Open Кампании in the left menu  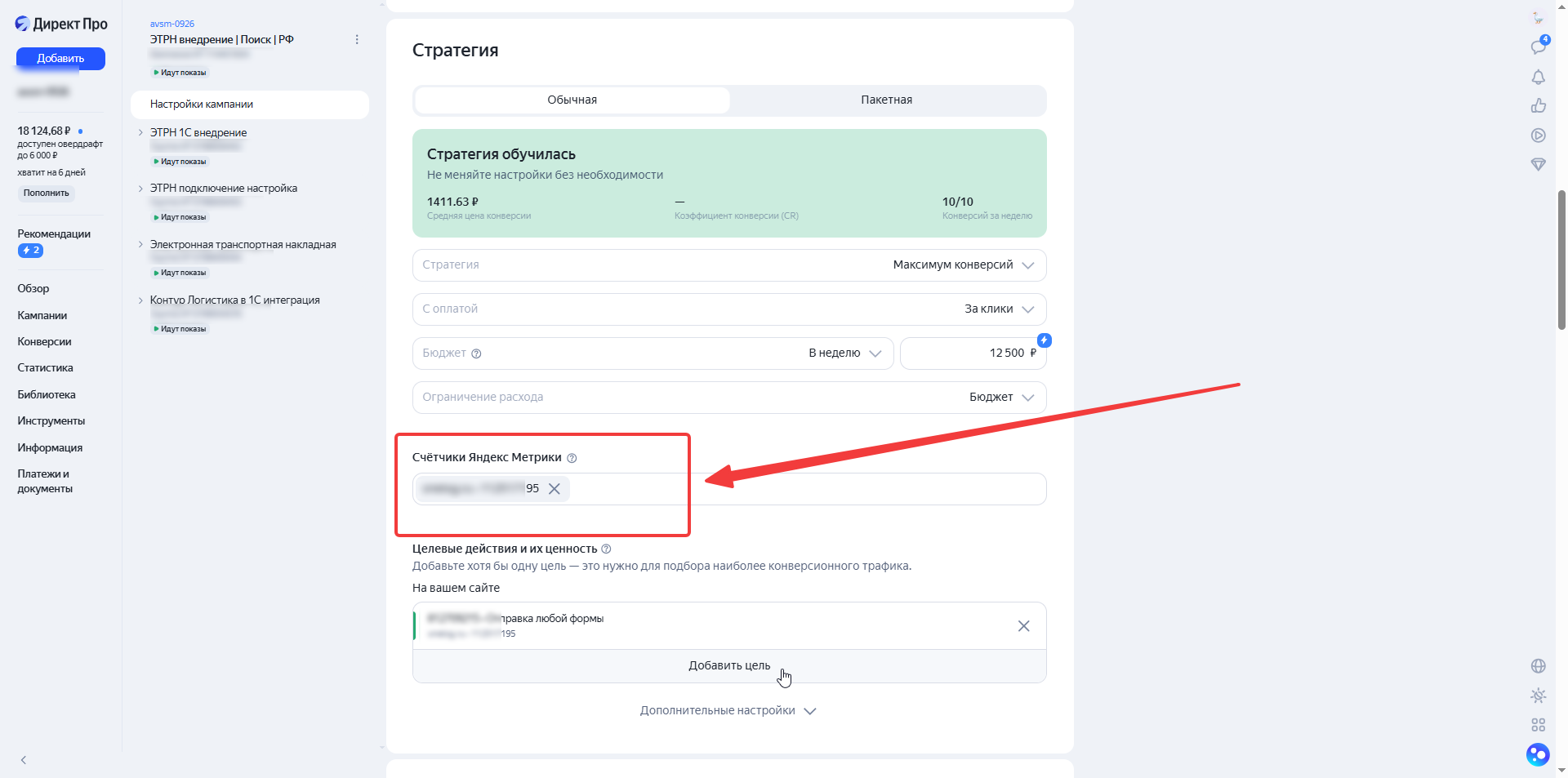[x=42, y=316]
